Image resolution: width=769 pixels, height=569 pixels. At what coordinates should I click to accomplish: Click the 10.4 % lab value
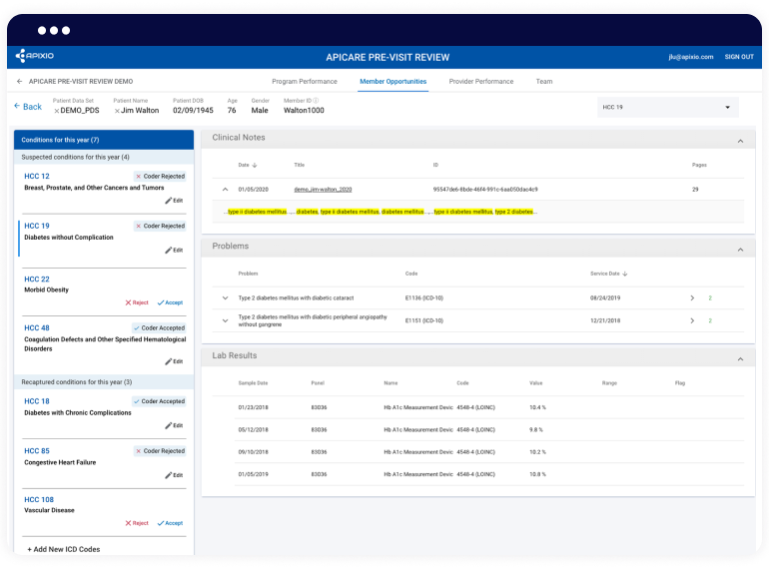538,407
